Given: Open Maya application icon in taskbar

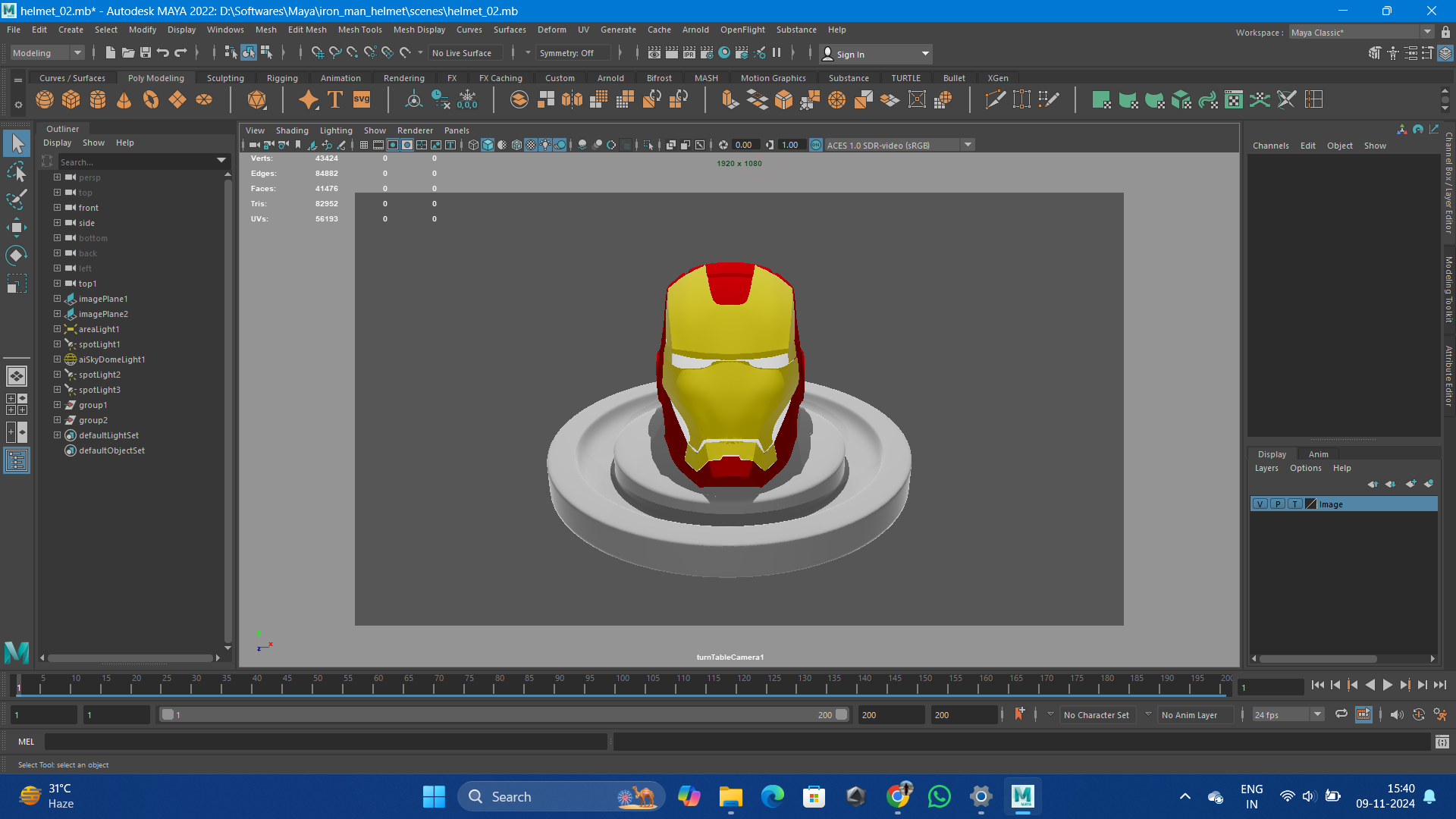Looking at the screenshot, I should coord(1022,796).
